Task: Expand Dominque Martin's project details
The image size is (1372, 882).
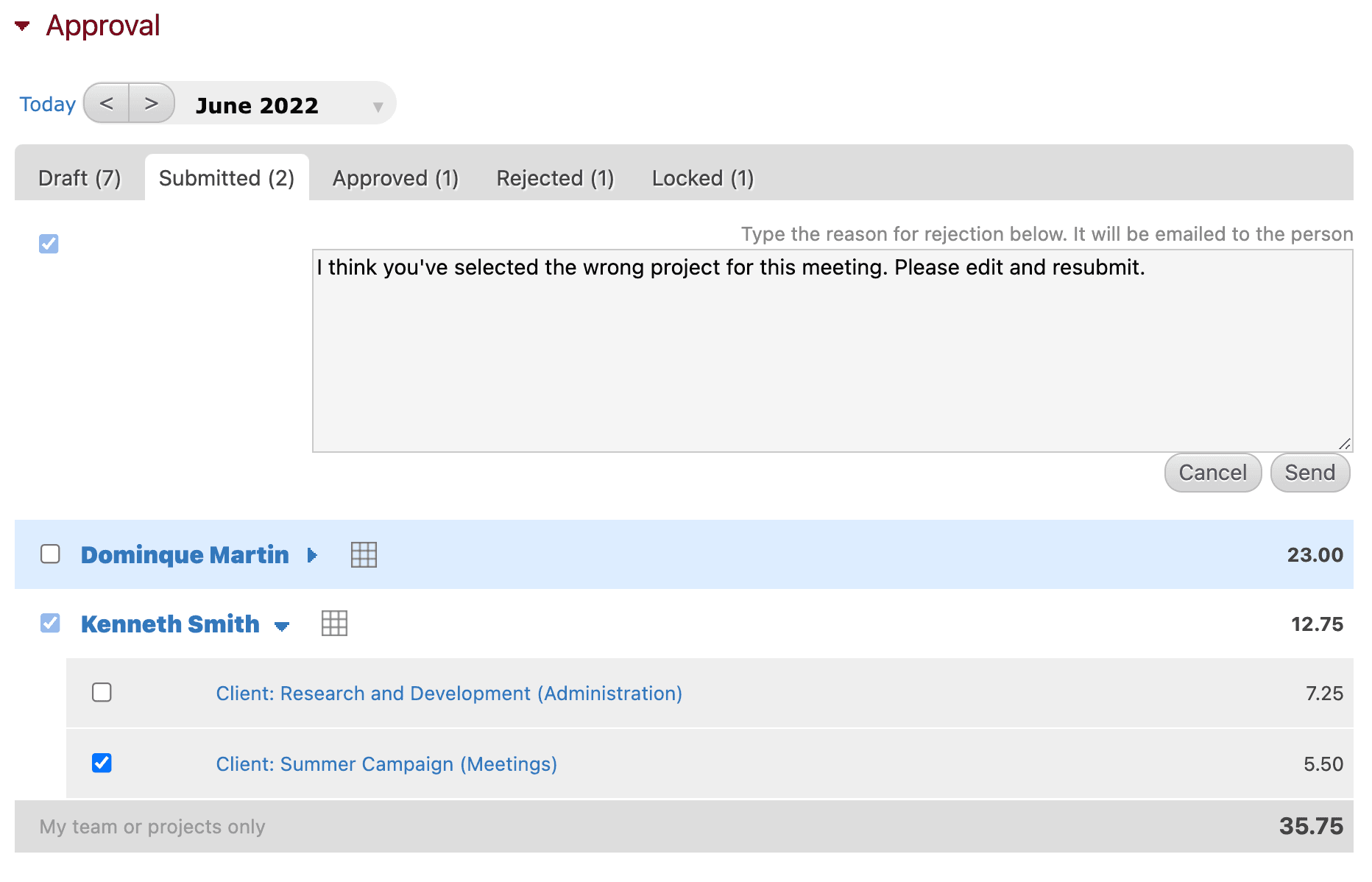Action: click(313, 555)
